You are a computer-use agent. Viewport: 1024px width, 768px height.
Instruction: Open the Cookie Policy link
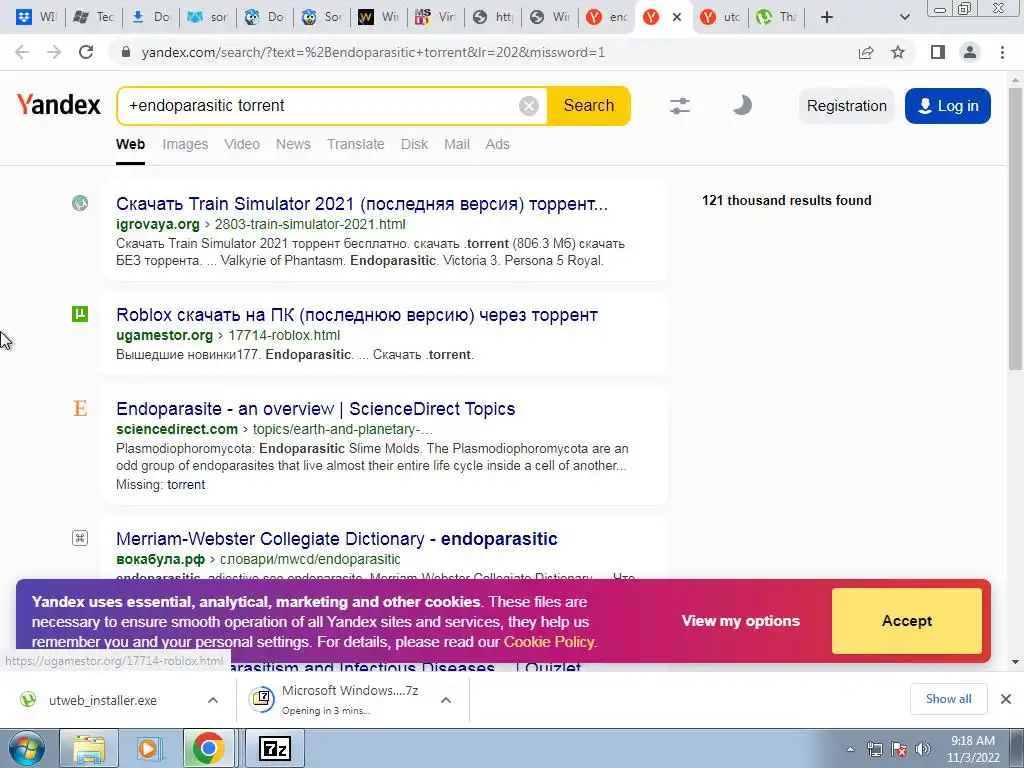coord(549,642)
